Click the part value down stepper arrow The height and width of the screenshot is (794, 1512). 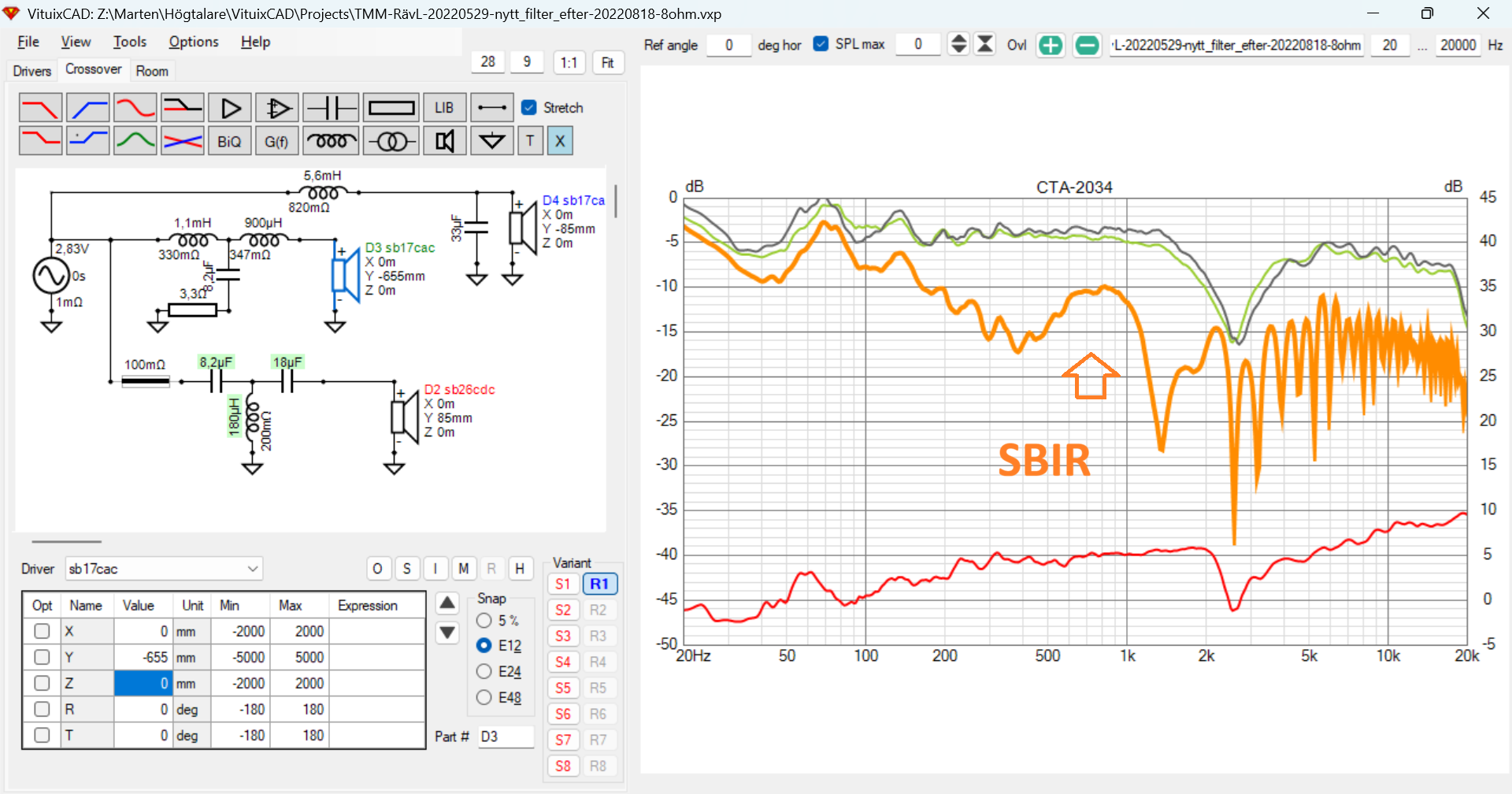coord(447,633)
